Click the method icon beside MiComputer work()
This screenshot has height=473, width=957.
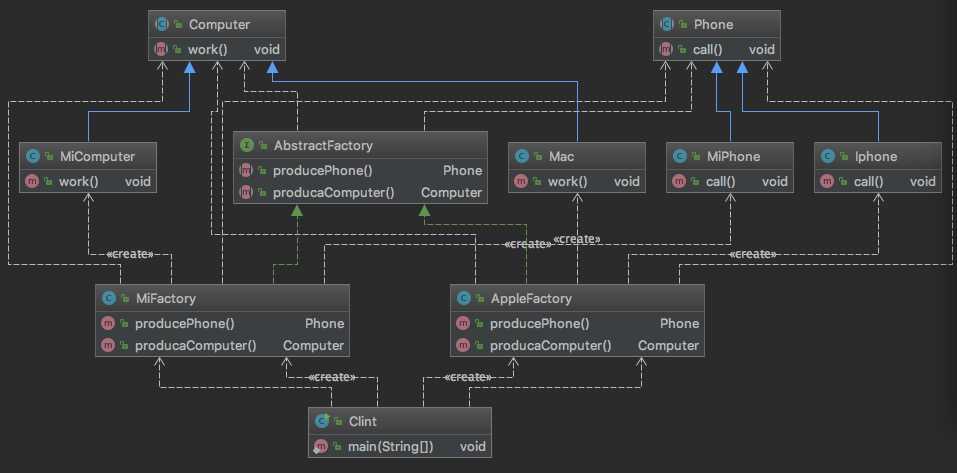32,181
